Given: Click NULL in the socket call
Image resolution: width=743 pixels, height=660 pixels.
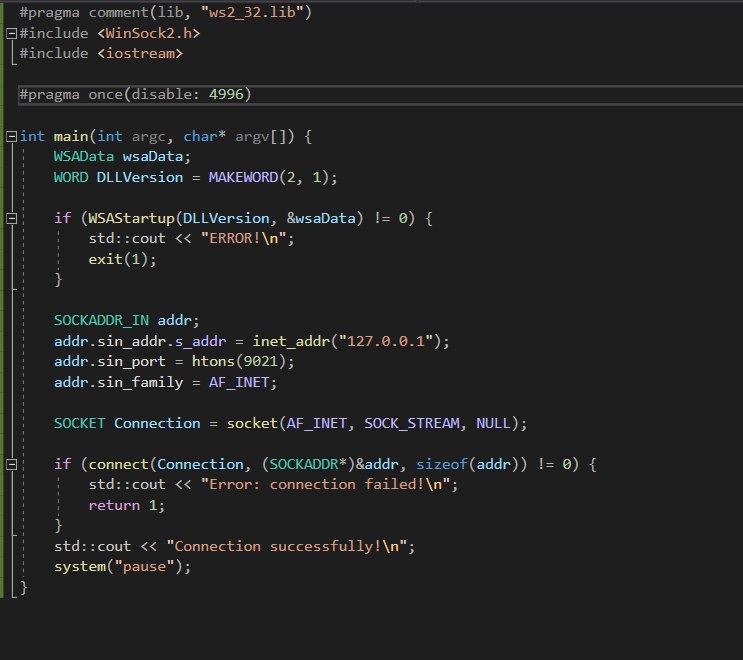Looking at the screenshot, I should tap(493, 423).
